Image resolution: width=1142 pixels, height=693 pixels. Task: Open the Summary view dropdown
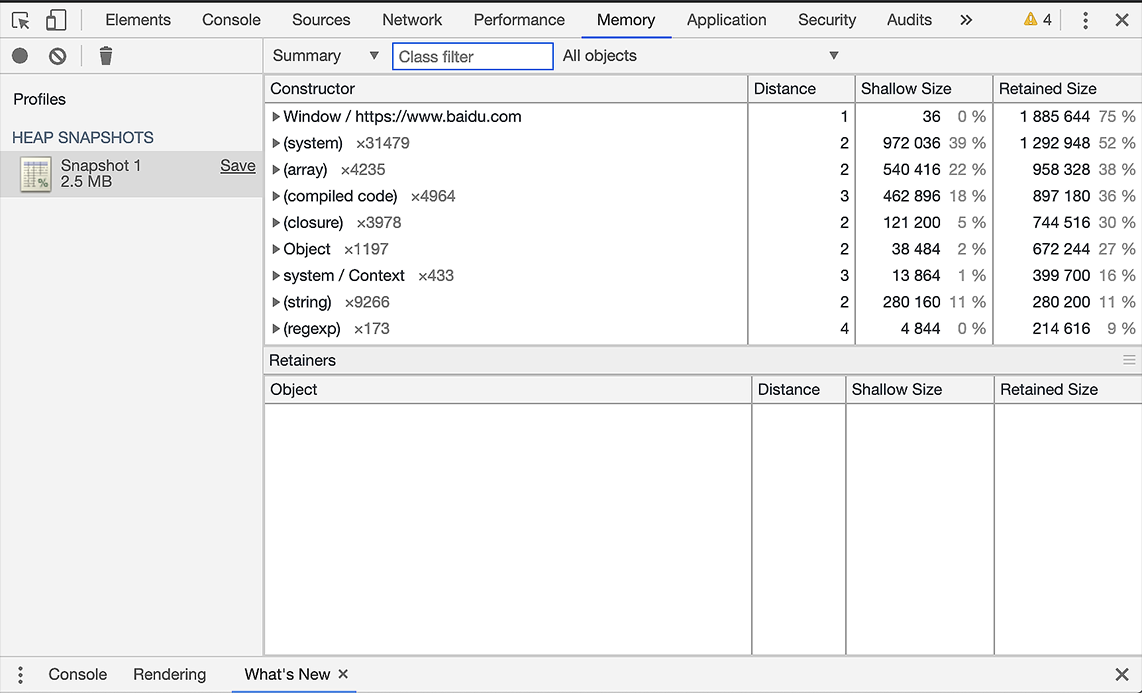(x=325, y=56)
